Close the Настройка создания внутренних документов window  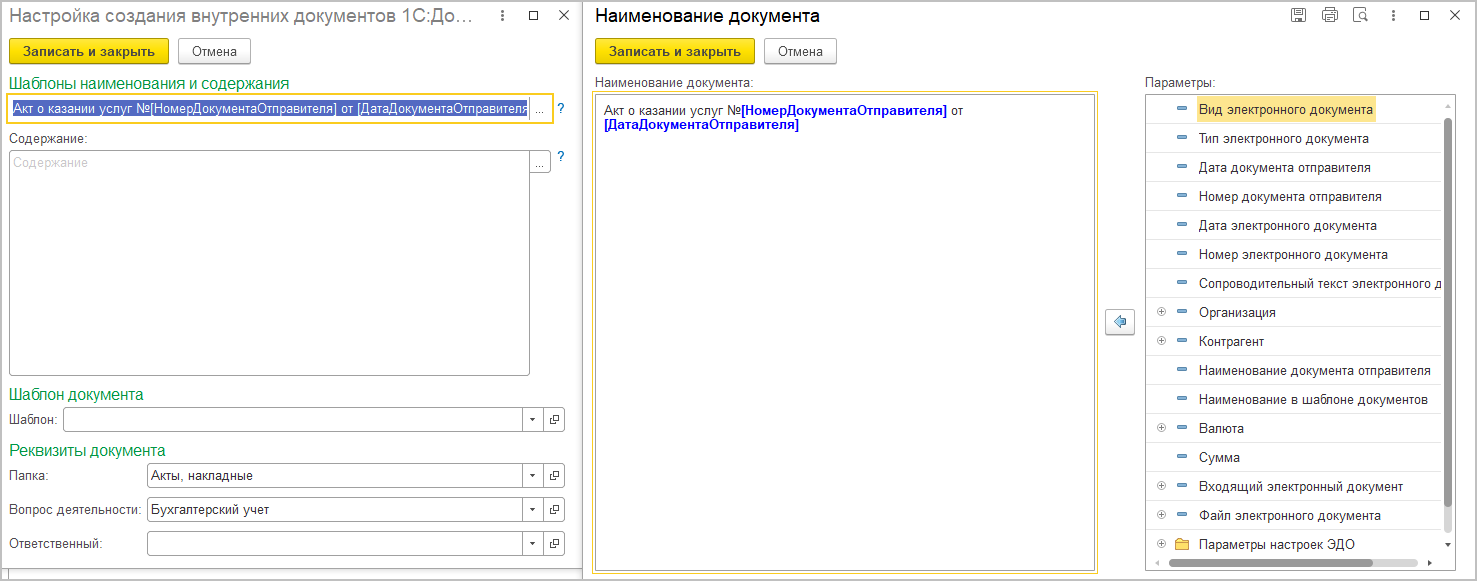pyautogui.click(x=563, y=16)
